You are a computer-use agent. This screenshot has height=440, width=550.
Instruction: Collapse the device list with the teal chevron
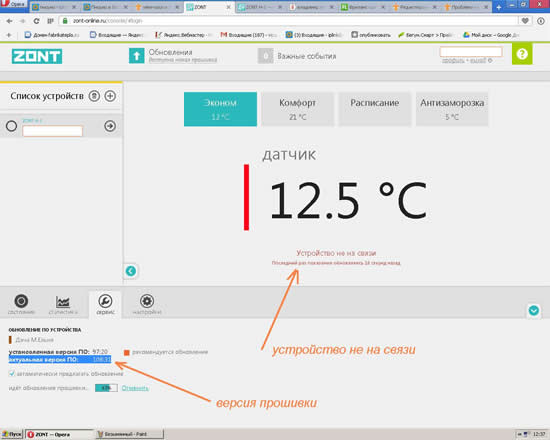point(131,271)
